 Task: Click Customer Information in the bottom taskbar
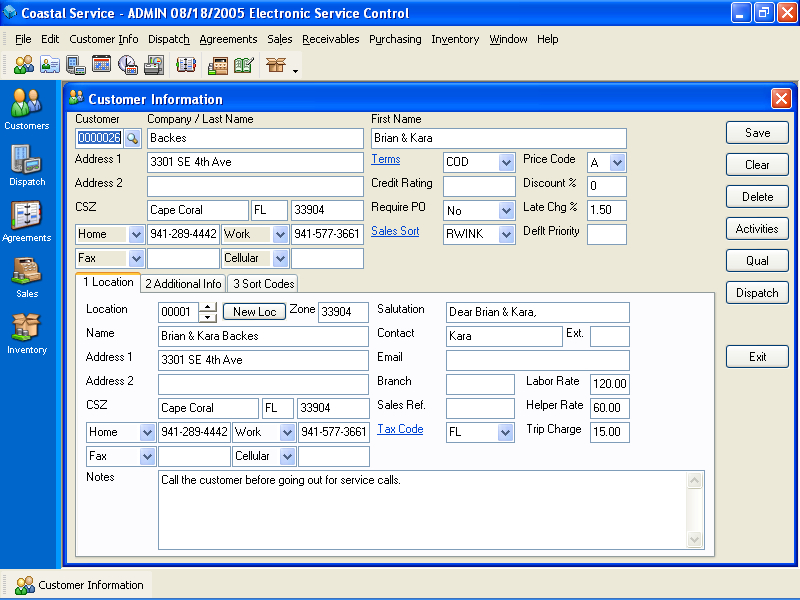click(x=79, y=585)
